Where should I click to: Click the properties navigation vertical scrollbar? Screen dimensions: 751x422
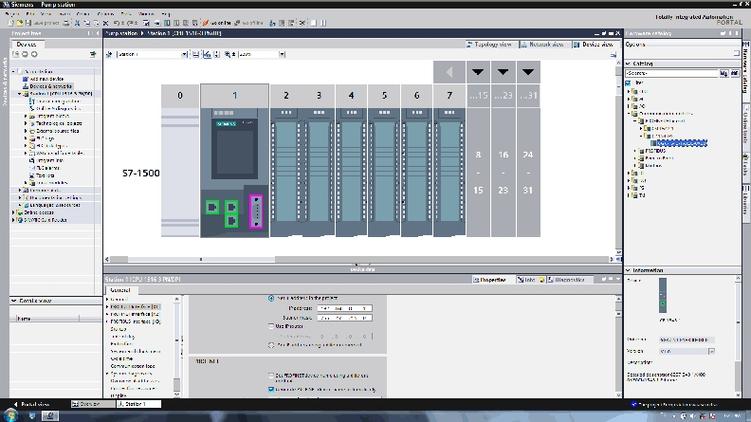(x=177, y=346)
